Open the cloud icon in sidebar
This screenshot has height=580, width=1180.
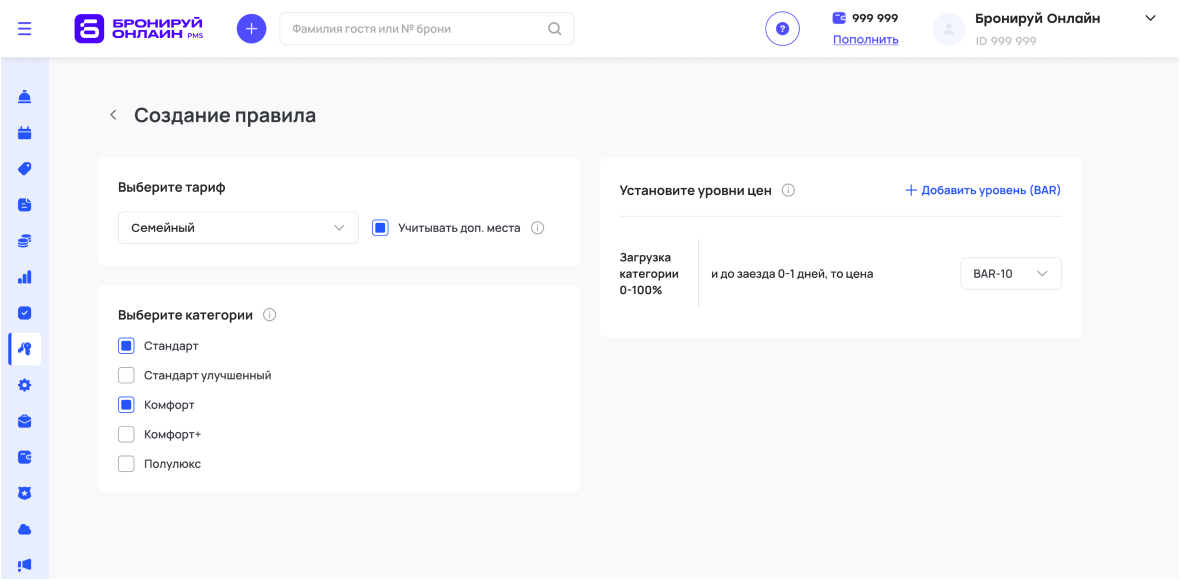tap(25, 529)
